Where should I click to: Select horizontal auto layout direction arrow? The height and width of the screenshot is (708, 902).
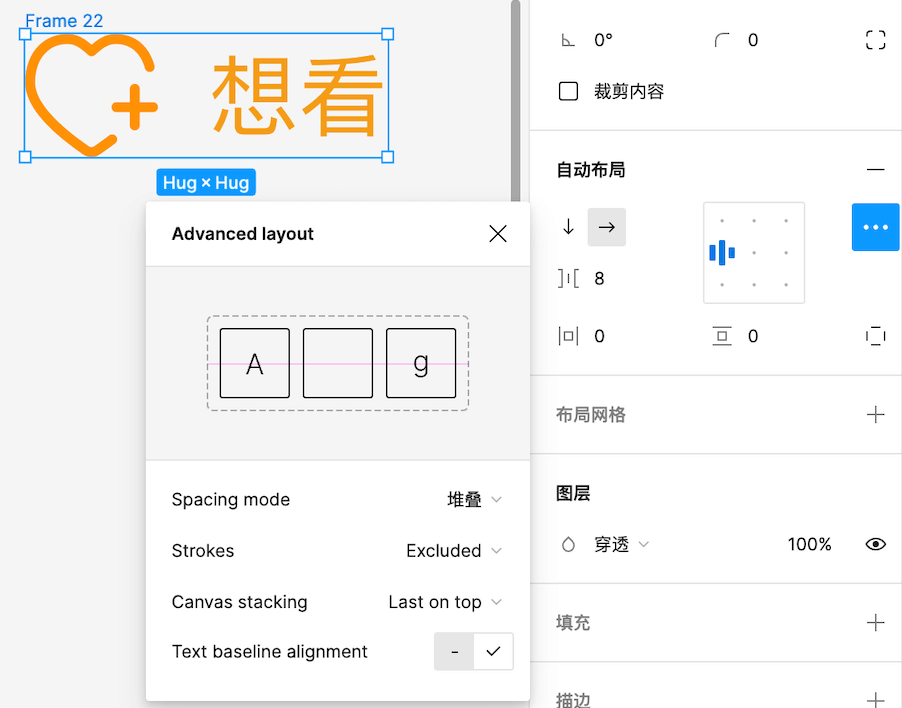[x=606, y=227]
